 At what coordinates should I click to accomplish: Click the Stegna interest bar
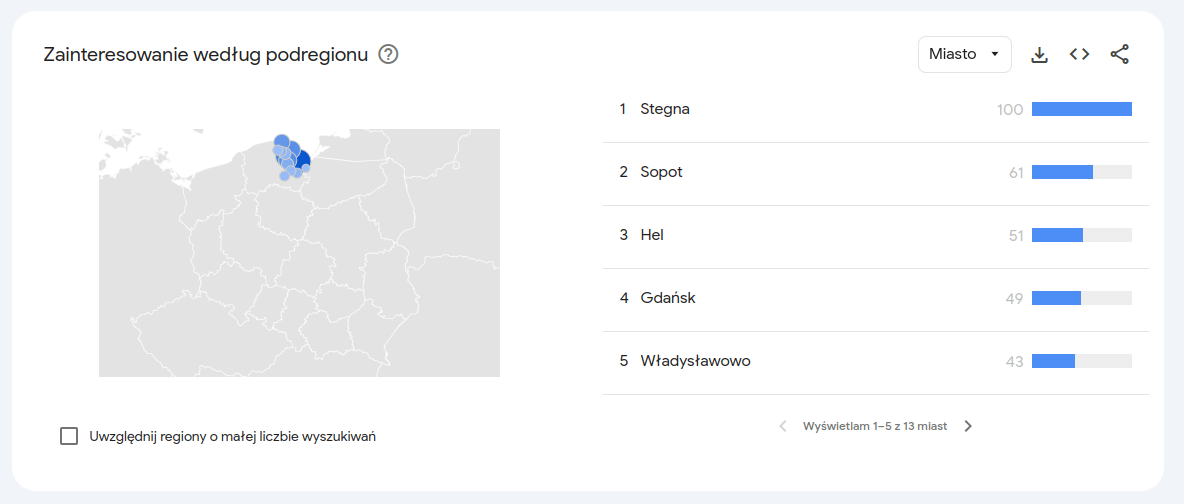pos(1081,110)
